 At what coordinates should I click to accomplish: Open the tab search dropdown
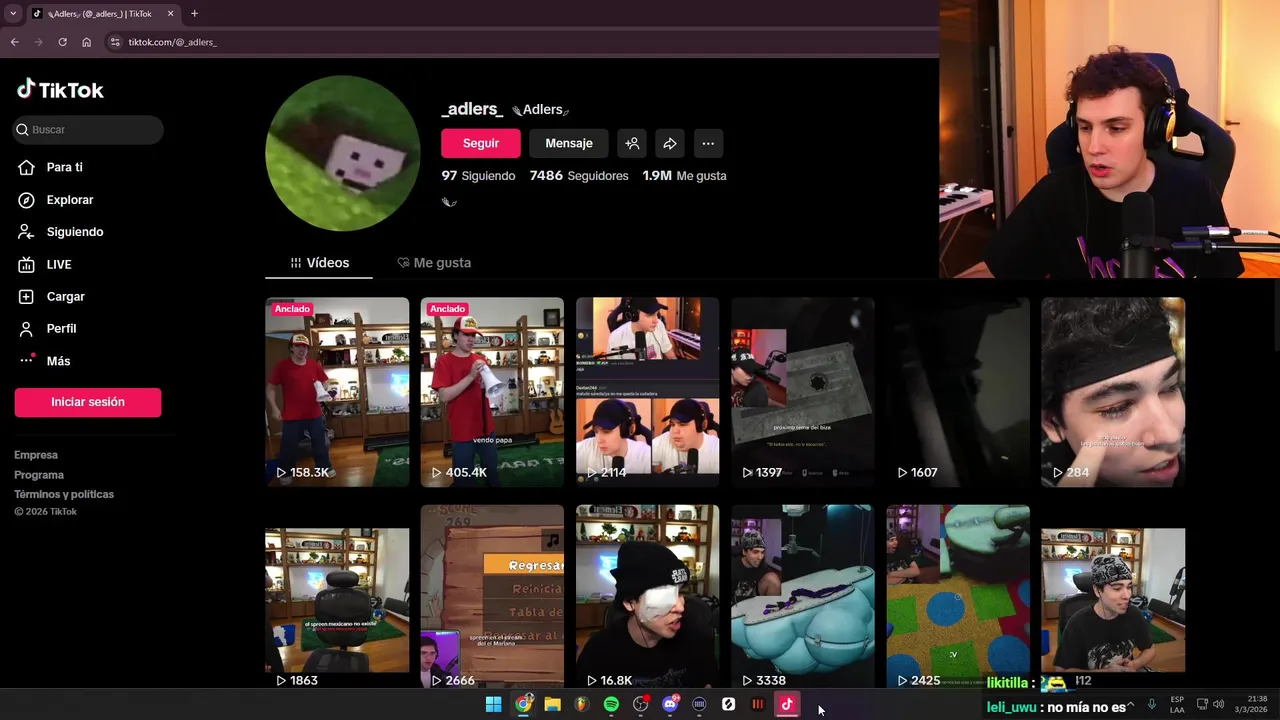tap(13, 13)
